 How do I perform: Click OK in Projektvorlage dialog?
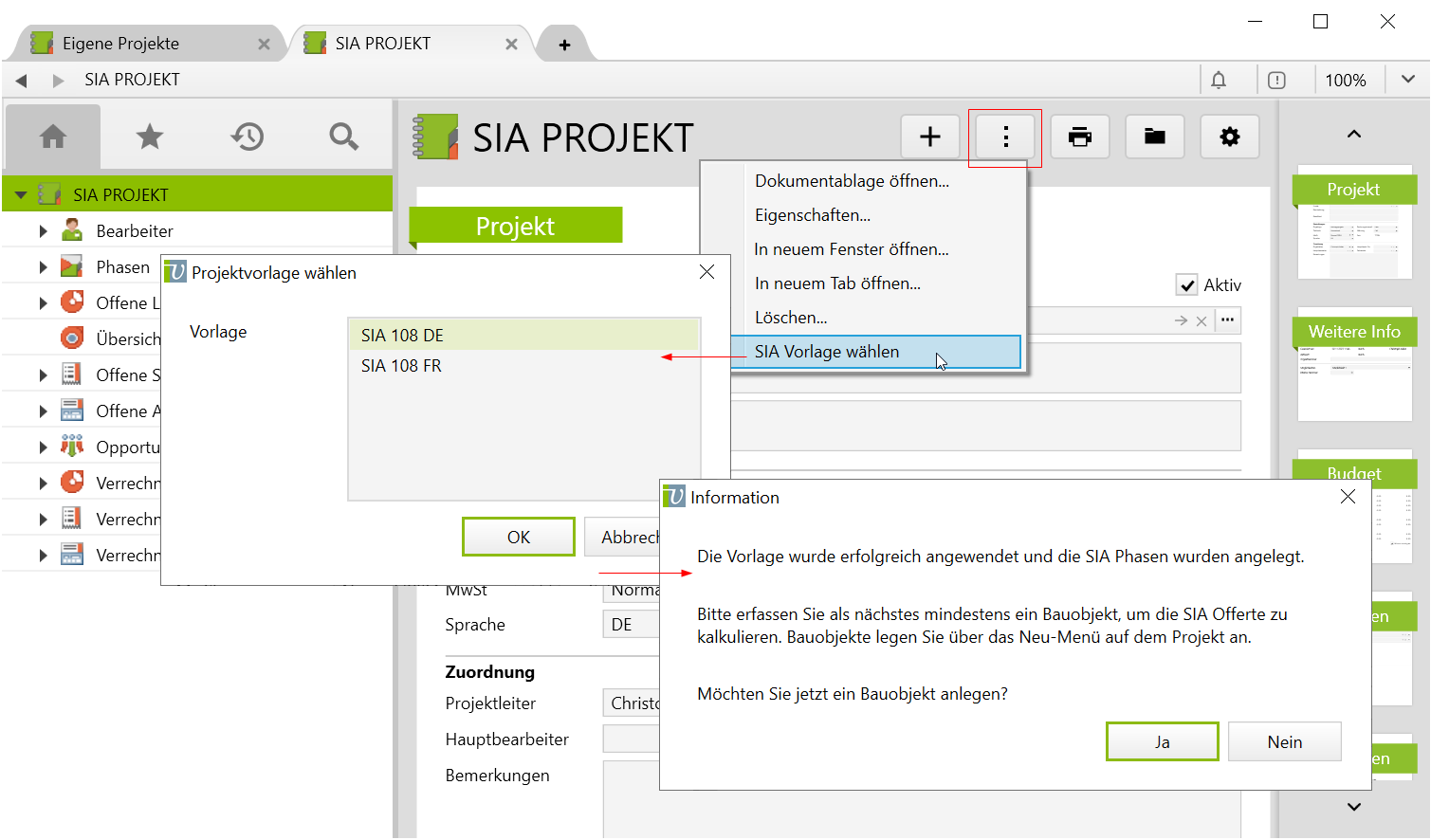[x=518, y=538]
